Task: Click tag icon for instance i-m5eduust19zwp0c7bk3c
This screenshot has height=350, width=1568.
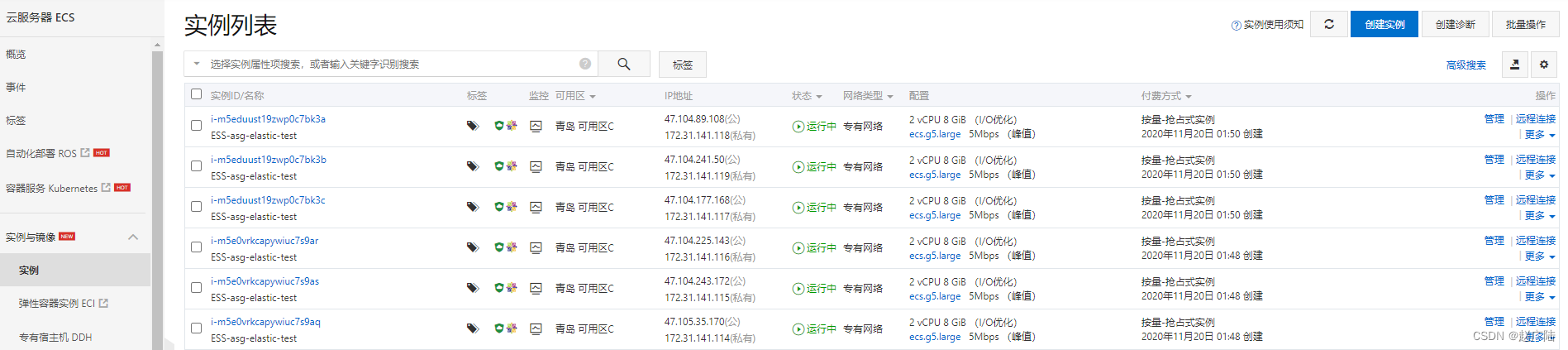Action: point(473,207)
